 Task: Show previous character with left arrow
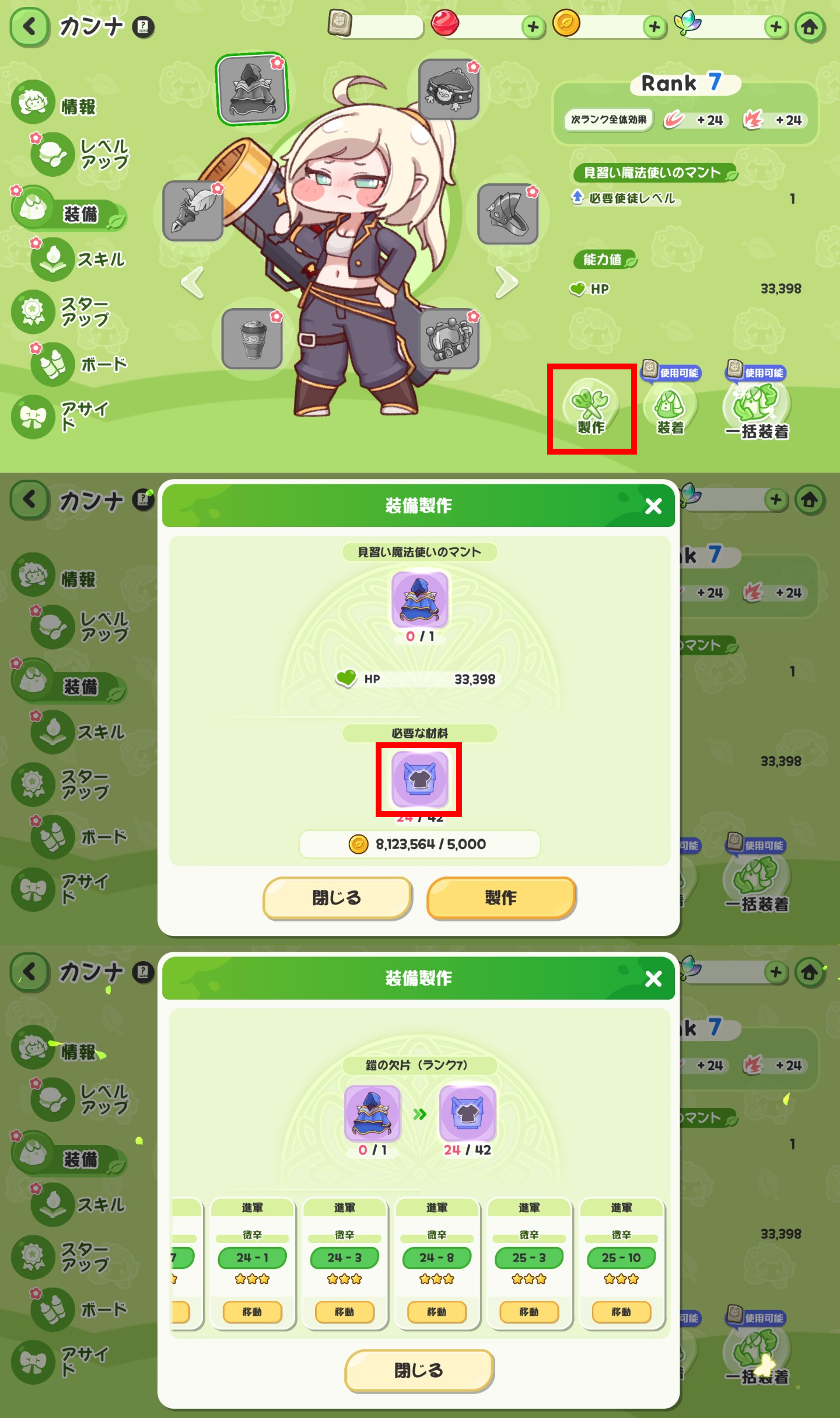(193, 282)
